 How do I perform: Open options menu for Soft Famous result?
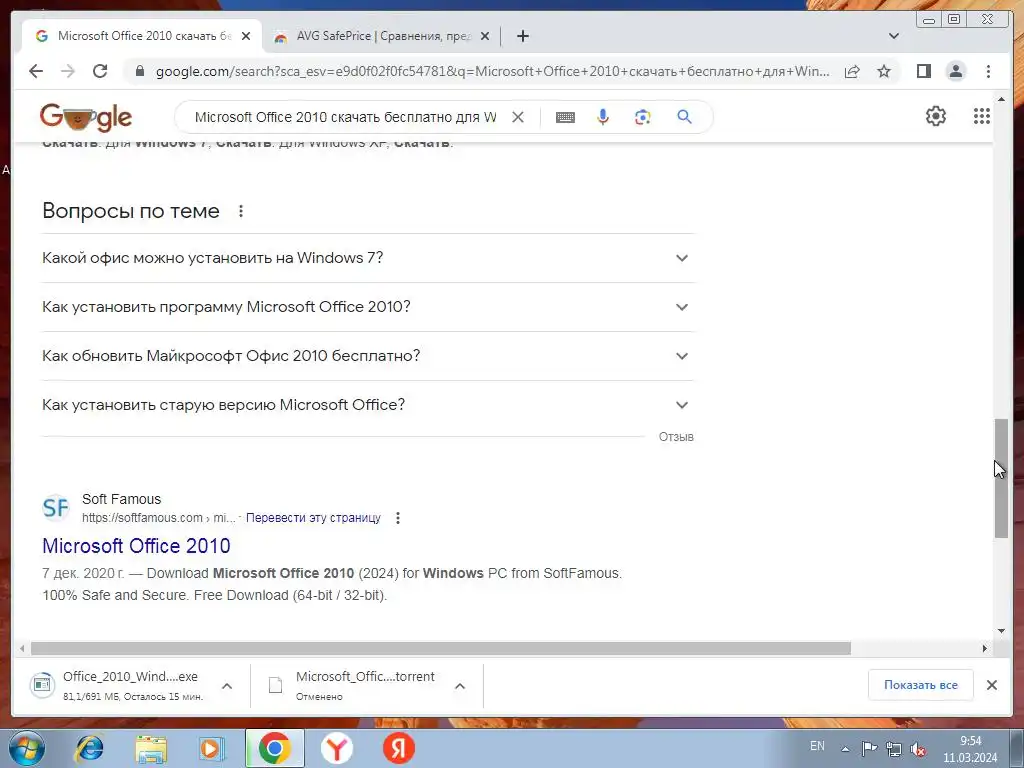click(x=398, y=518)
